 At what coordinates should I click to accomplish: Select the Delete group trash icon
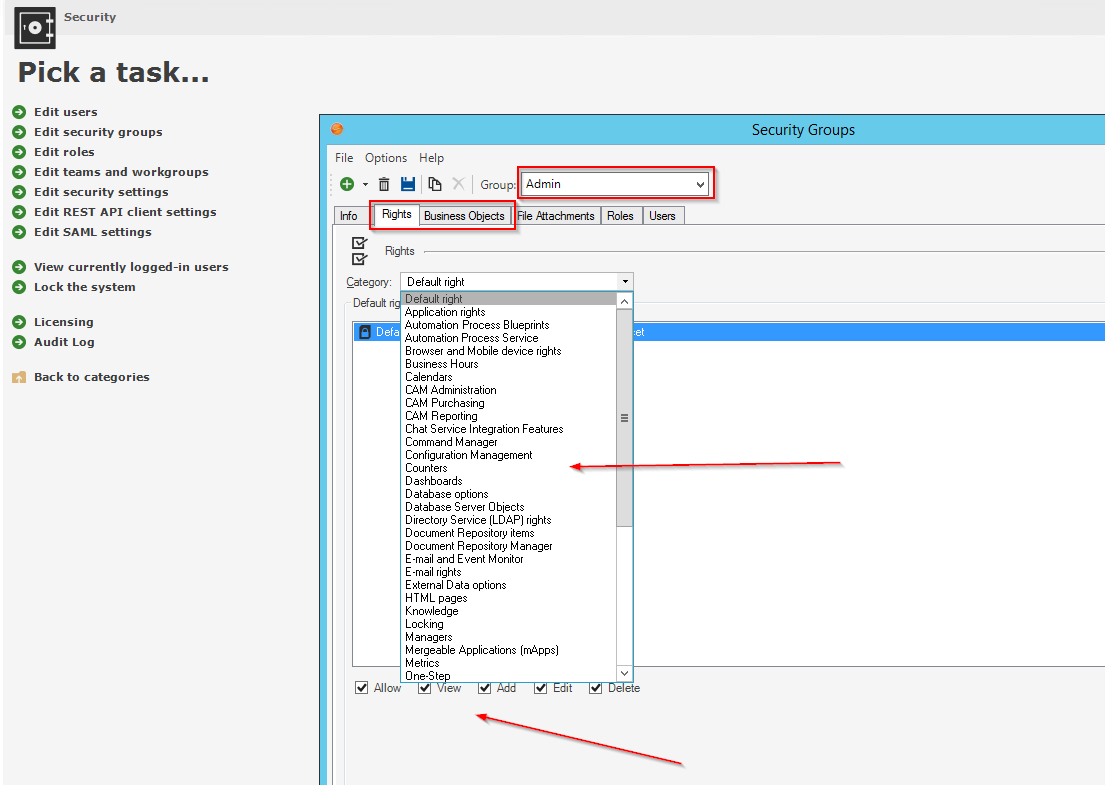pos(384,184)
